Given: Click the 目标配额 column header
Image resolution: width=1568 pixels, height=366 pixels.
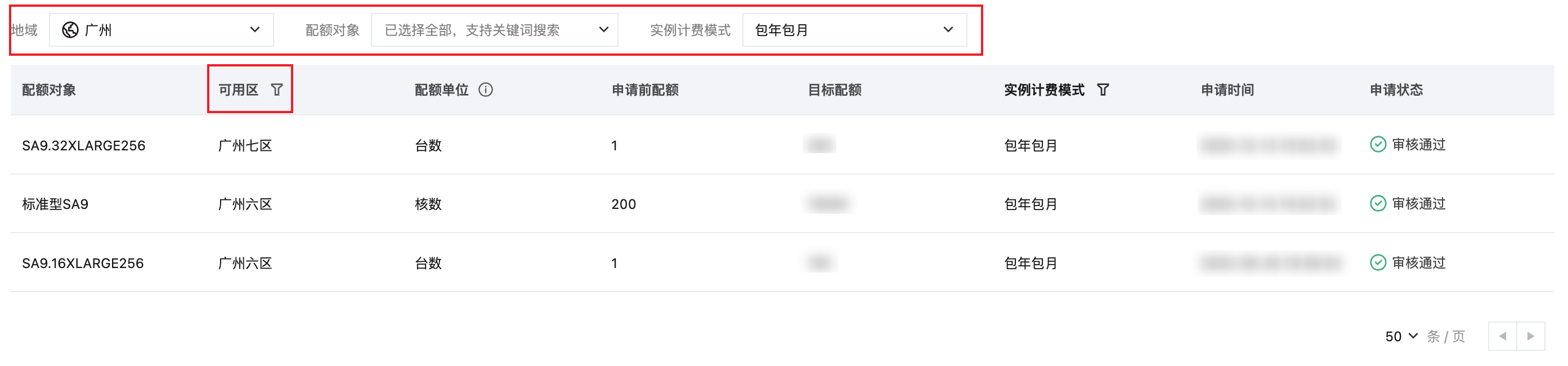Looking at the screenshot, I should click(834, 90).
